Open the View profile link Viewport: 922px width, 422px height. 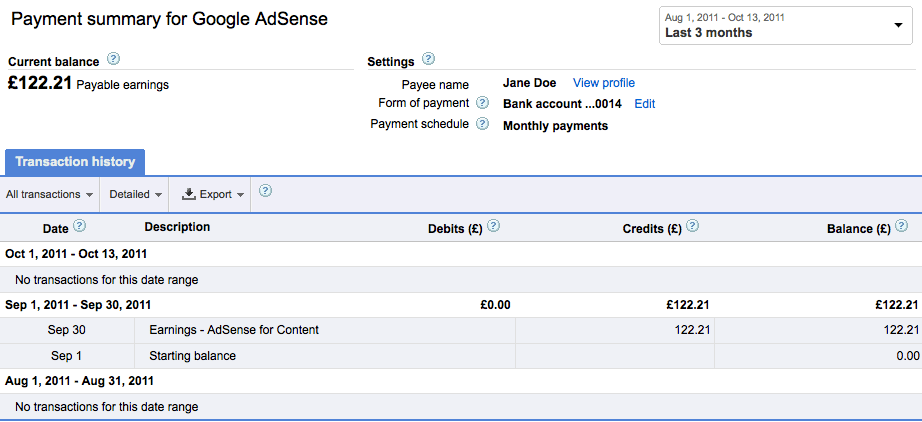pyautogui.click(x=604, y=83)
